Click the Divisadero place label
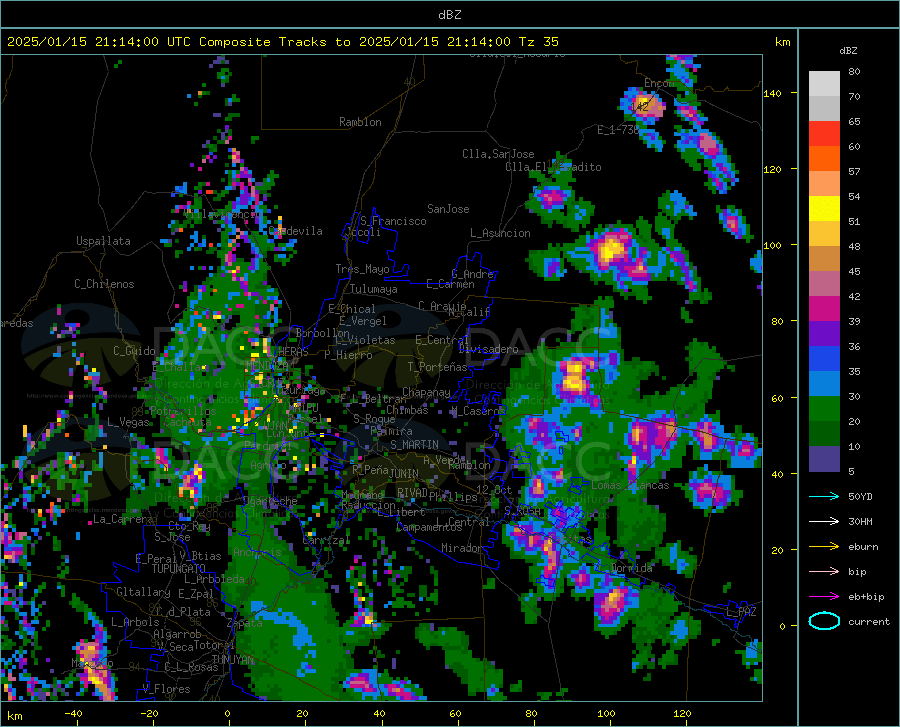The height and width of the screenshot is (727, 900). [x=488, y=349]
